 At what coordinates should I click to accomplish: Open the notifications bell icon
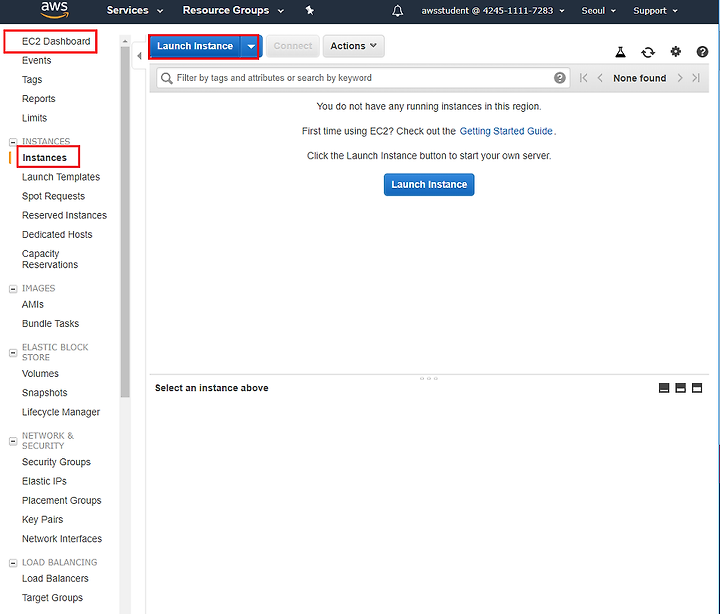(398, 11)
